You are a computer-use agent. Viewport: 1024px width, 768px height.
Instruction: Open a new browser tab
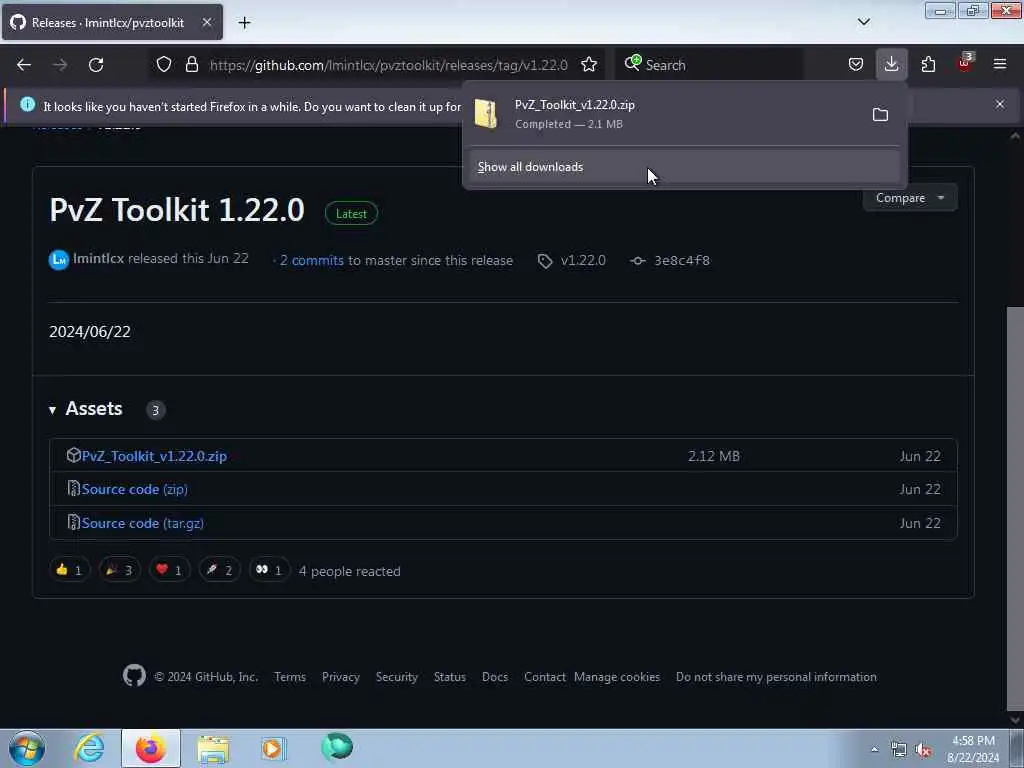[244, 23]
